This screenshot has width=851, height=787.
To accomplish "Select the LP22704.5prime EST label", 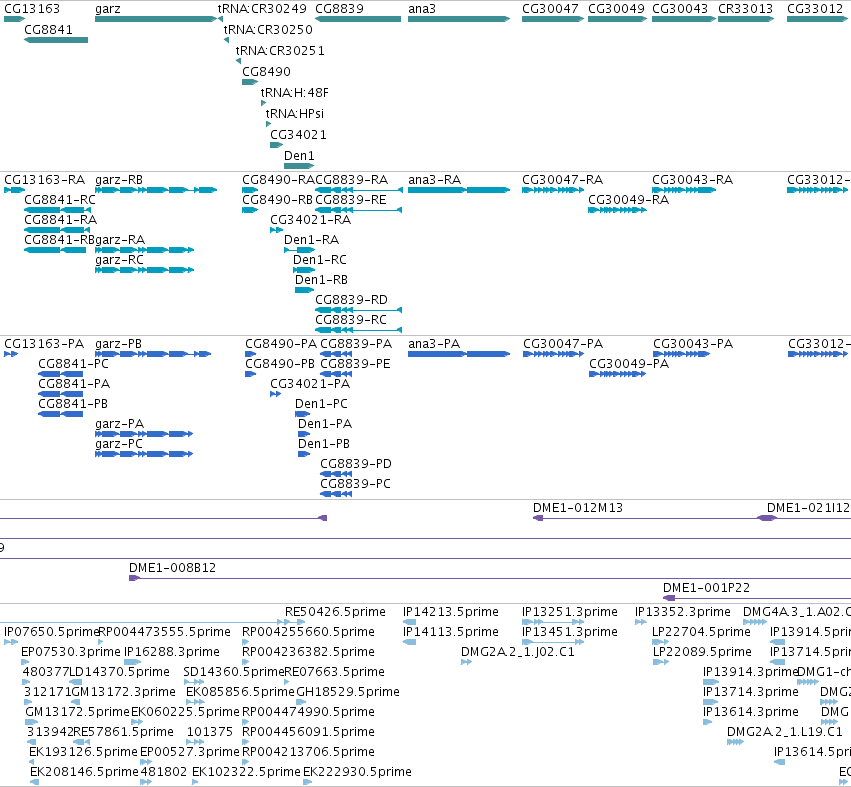I will [x=702, y=632].
